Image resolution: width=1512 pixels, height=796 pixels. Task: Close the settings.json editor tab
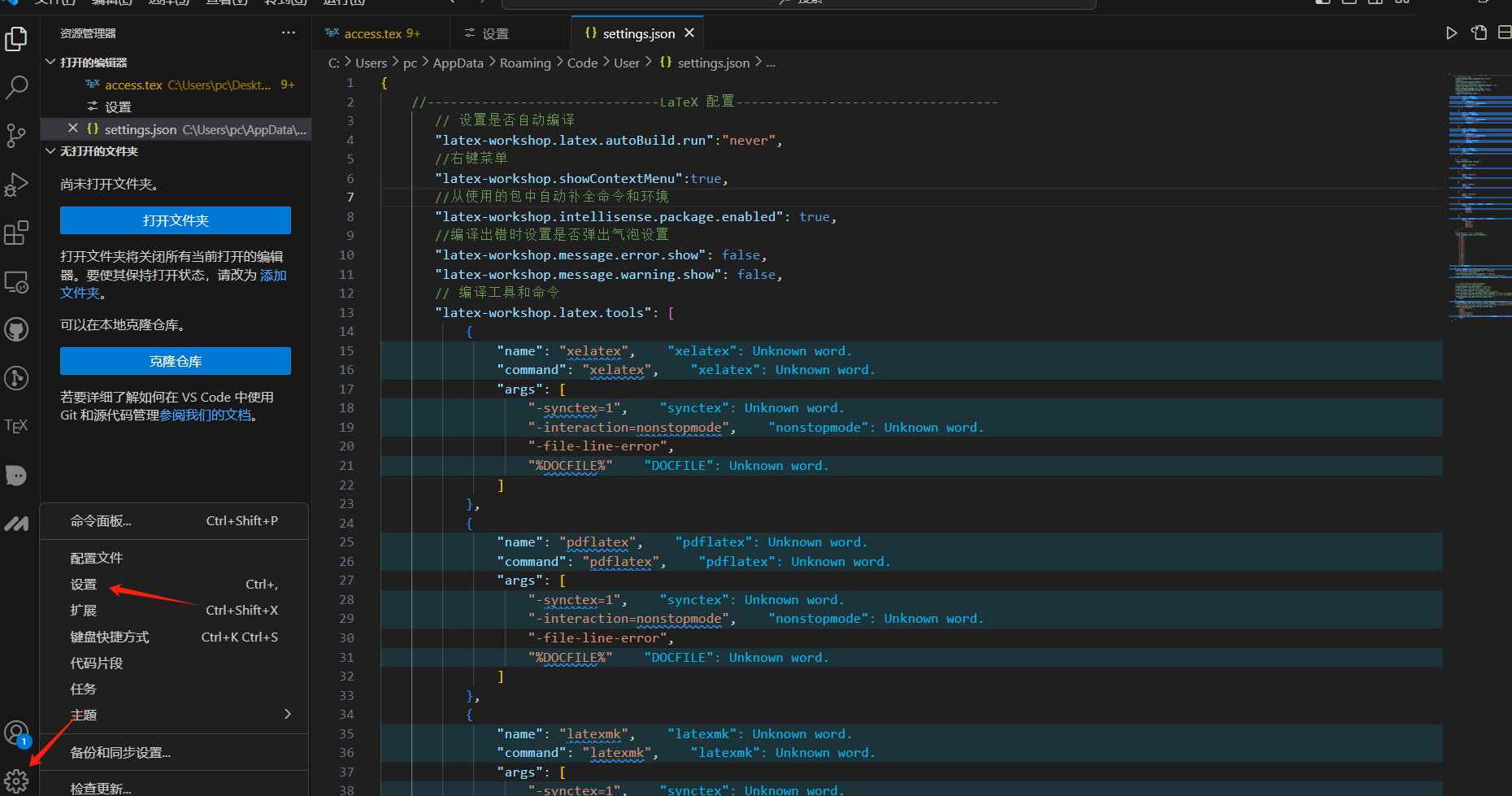pyautogui.click(x=689, y=33)
